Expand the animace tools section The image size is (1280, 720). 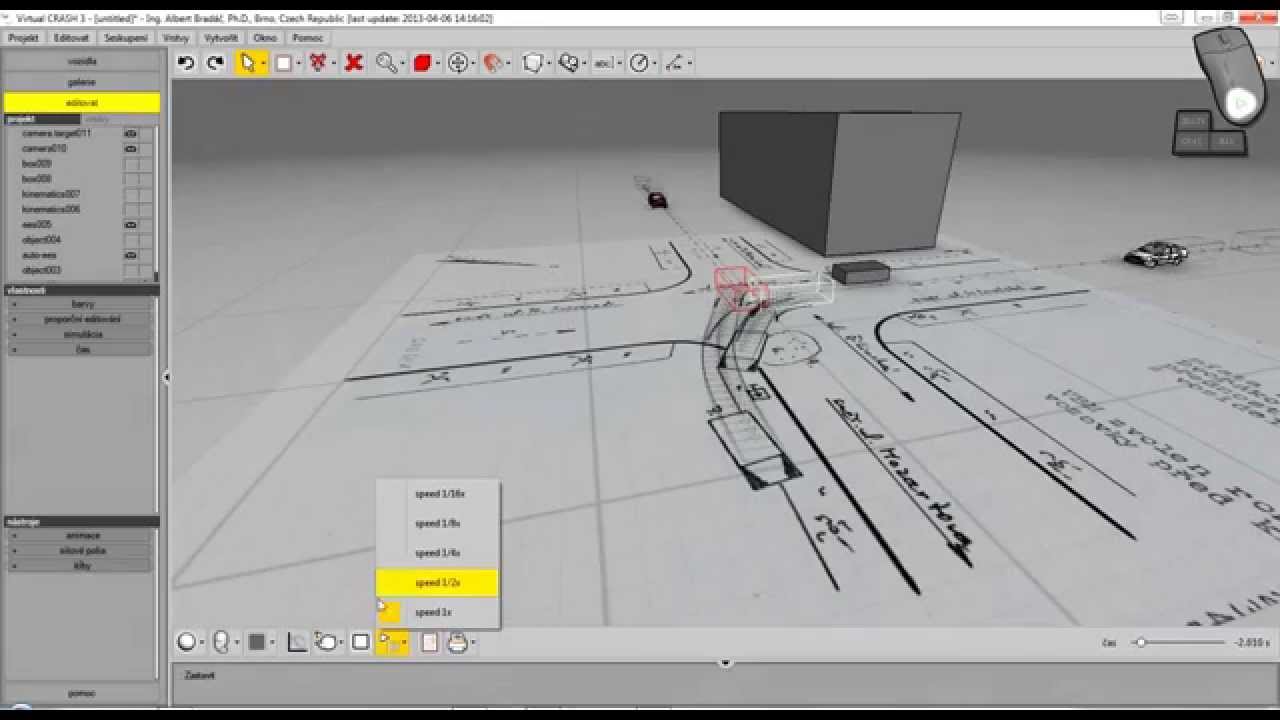(82, 535)
